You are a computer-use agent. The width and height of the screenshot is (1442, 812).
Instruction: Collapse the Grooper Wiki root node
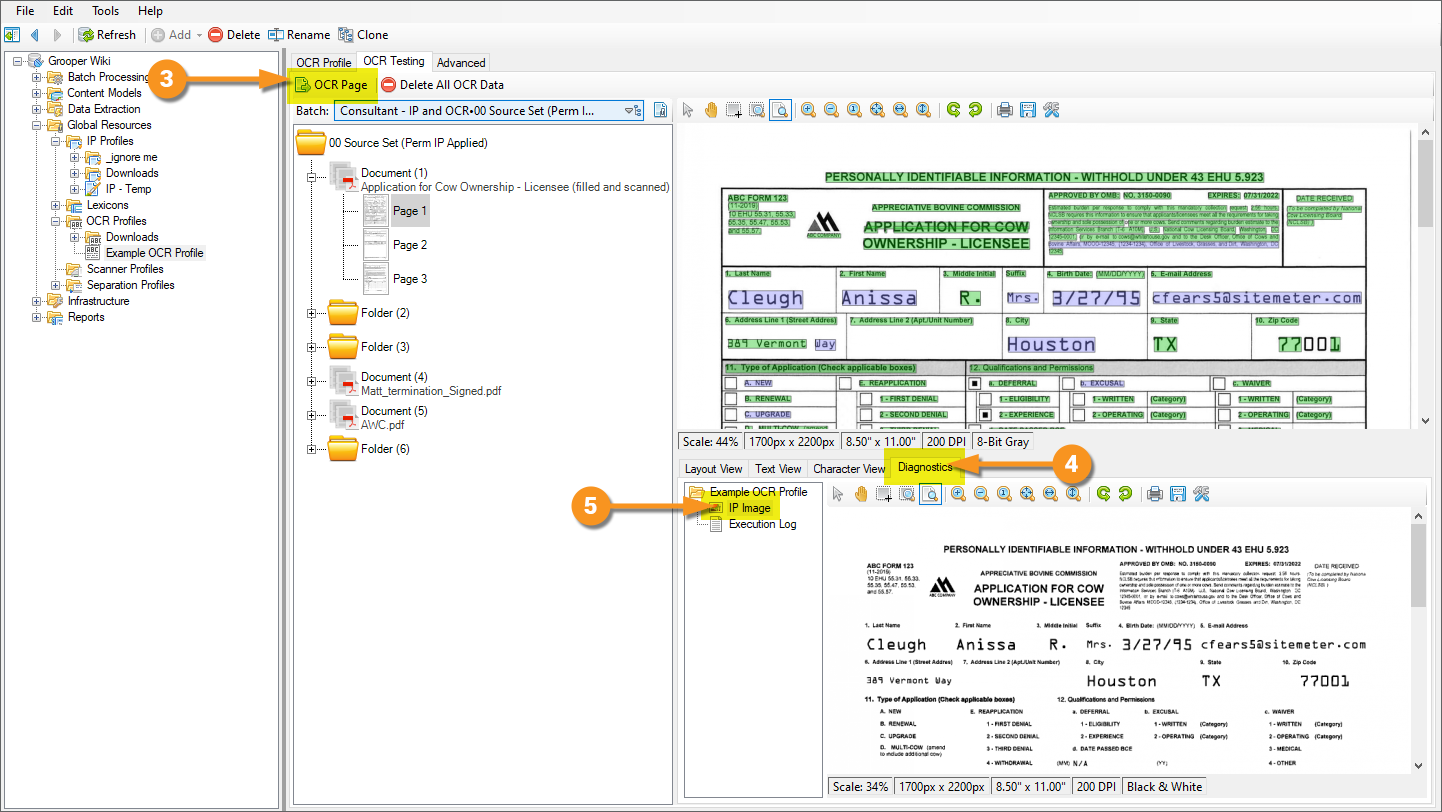pyautogui.click(x=18, y=61)
